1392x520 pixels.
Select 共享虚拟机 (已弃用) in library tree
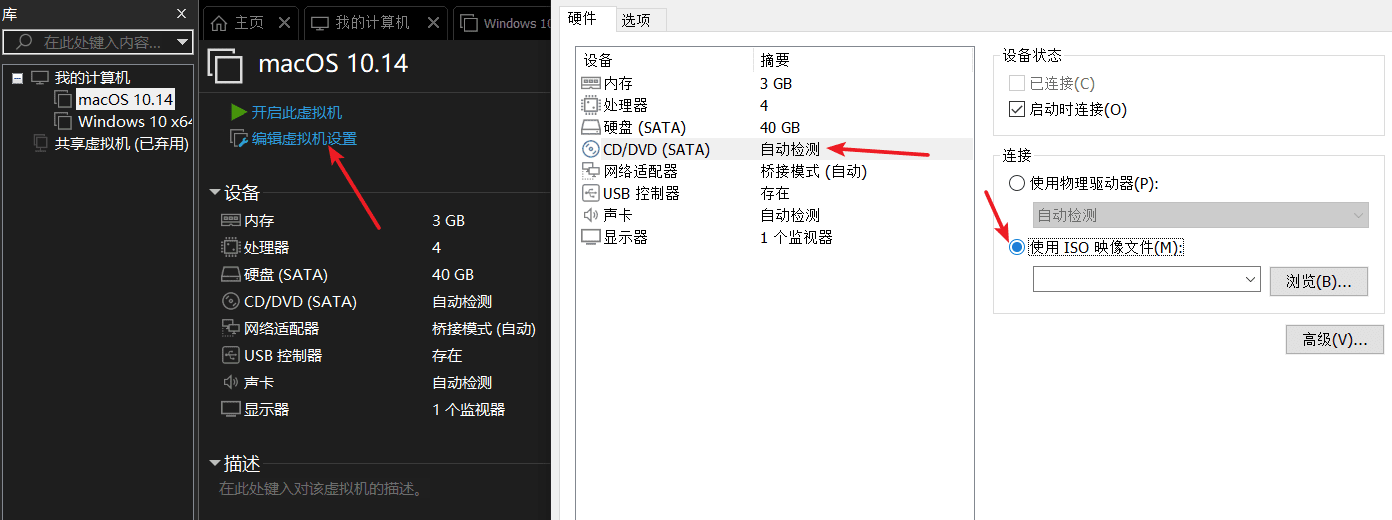click(x=121, y=144)
